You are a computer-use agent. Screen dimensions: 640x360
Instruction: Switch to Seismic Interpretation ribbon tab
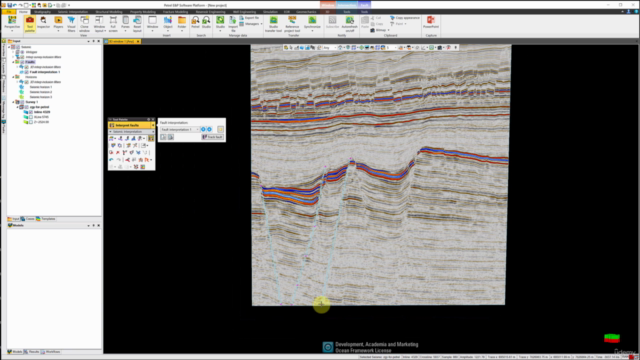73,12
